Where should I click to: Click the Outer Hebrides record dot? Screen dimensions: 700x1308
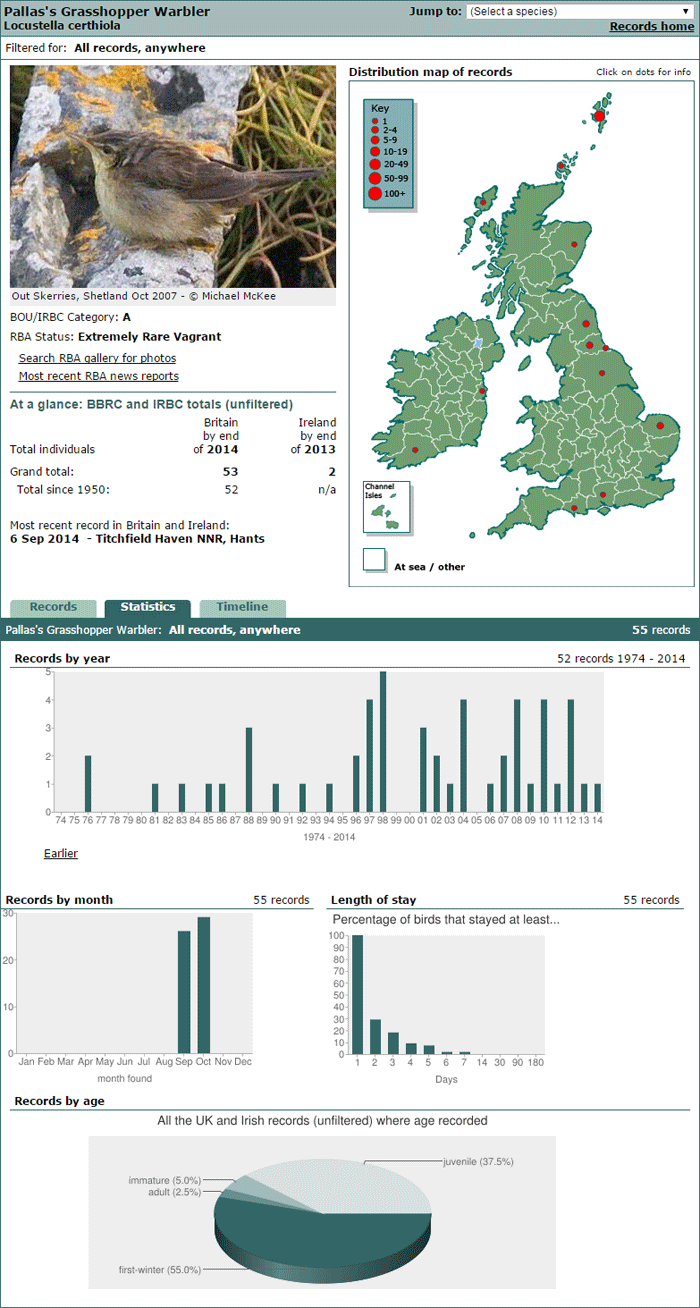483,202
